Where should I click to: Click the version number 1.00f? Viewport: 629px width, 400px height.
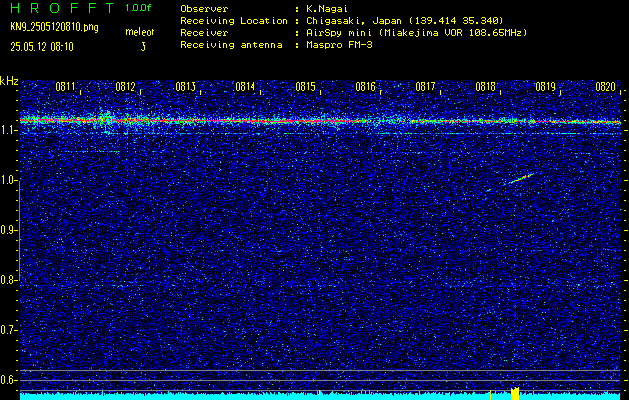click(x=138, y=8)
